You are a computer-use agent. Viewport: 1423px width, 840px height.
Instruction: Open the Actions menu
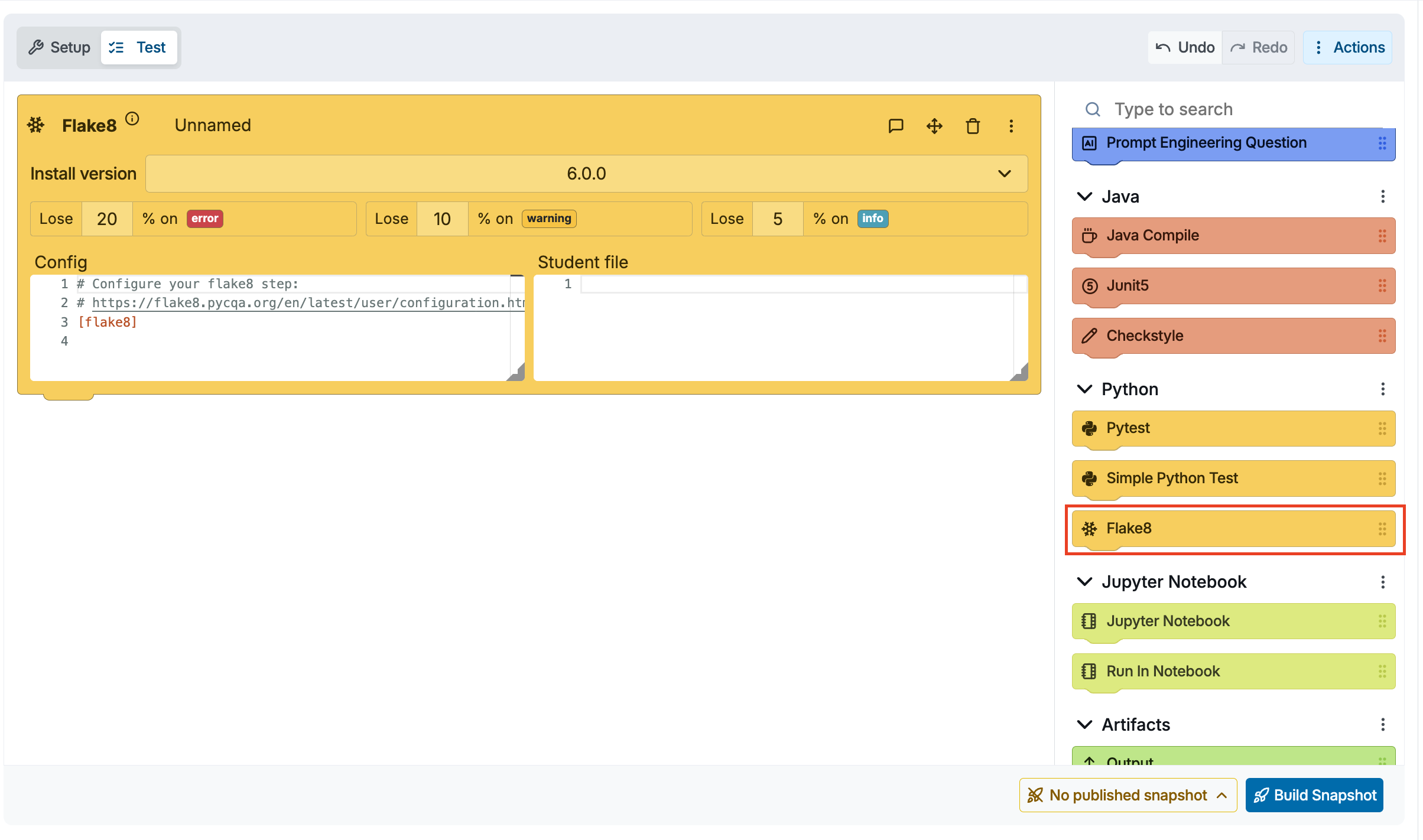pos(1347,47)
